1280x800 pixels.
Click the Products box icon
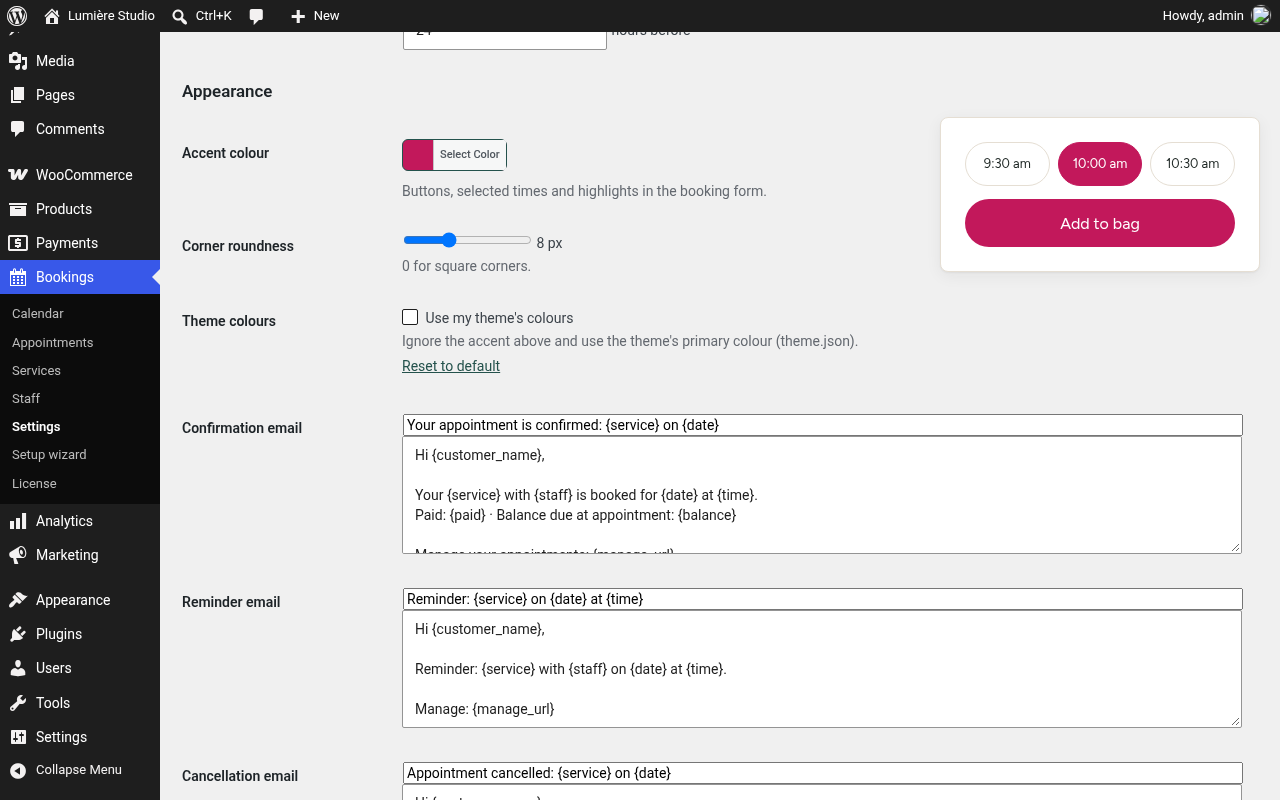tap(18, 209)
